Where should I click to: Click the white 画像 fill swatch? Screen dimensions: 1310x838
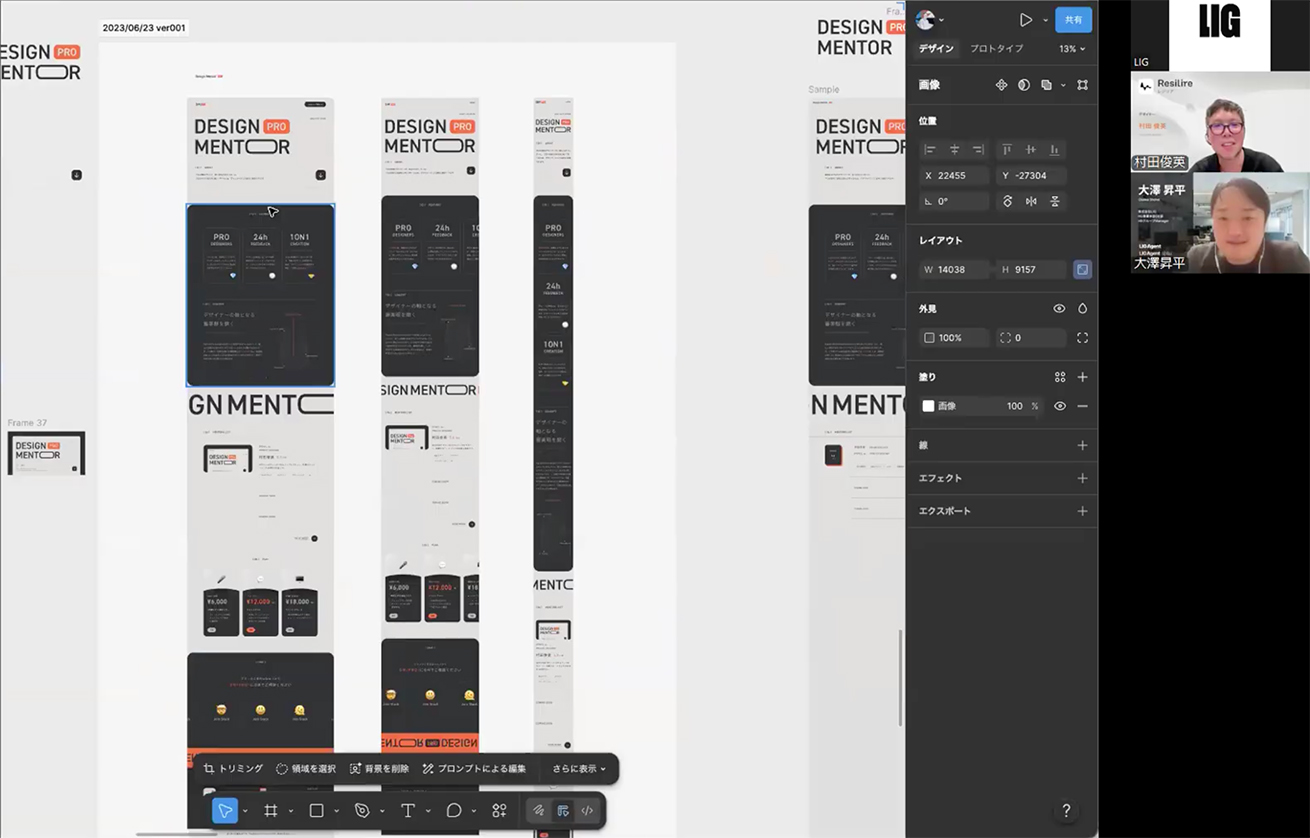[928, 406]
